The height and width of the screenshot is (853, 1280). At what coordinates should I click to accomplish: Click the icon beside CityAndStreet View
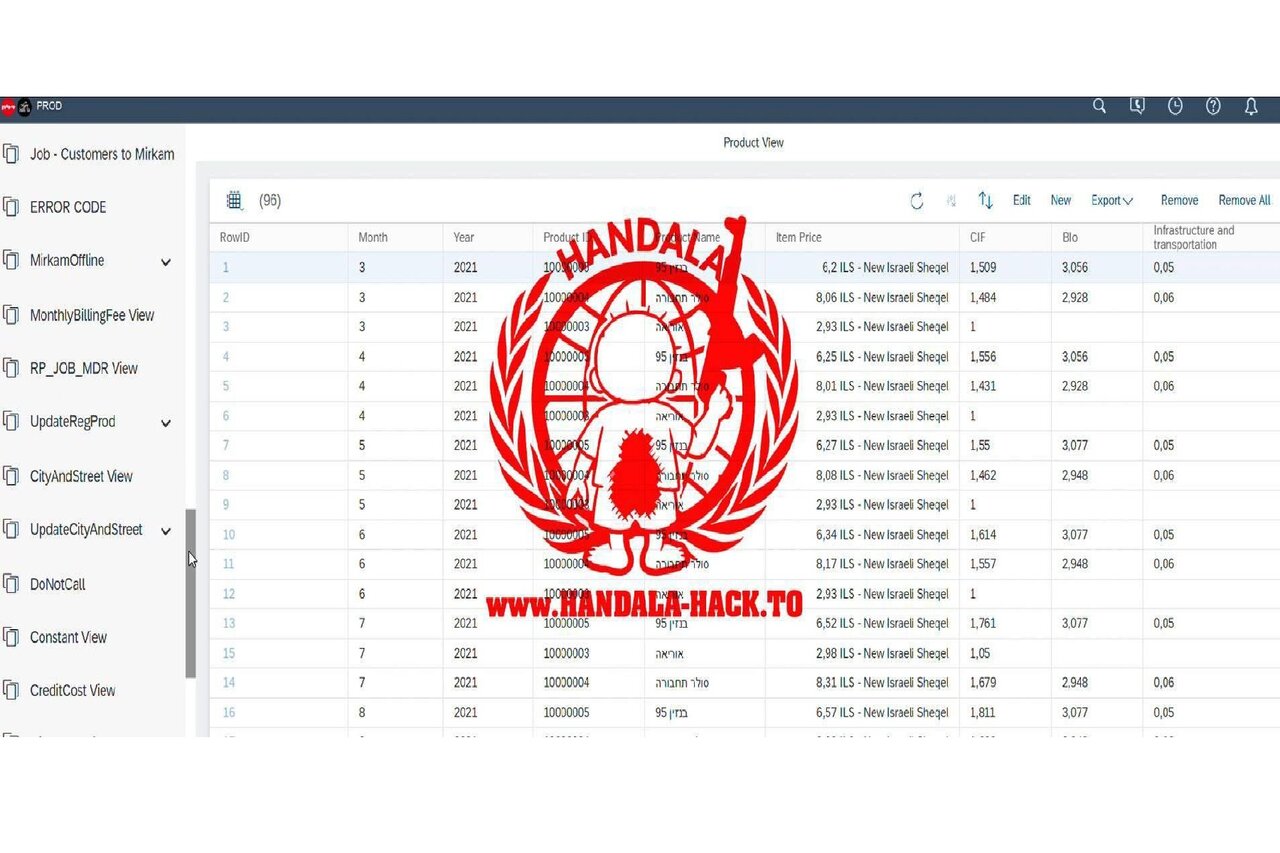pos(11,476)
